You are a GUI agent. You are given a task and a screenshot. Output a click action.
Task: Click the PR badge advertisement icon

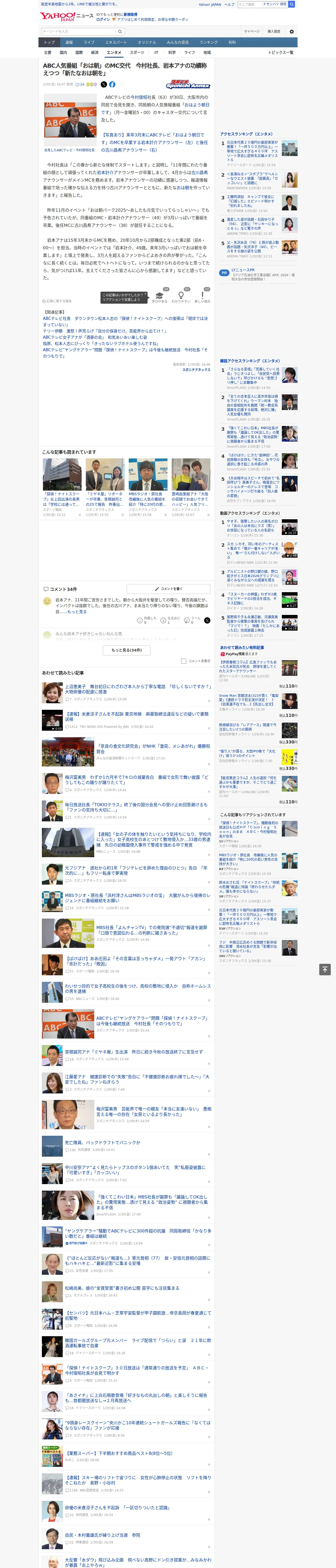(x=225, y=273)
